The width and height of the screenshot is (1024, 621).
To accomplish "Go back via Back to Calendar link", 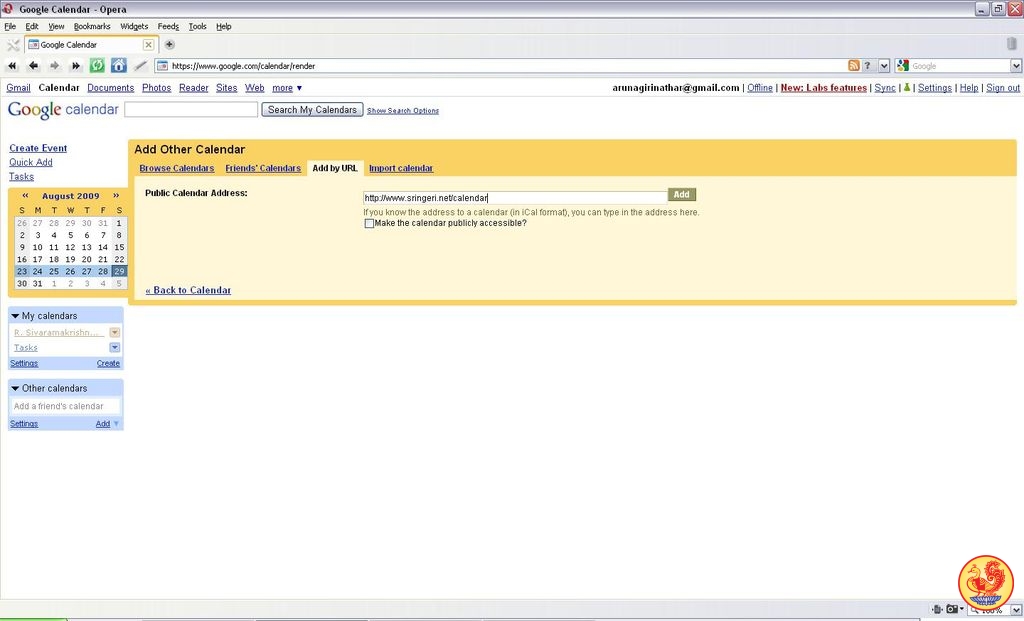I will click(188, 291).
